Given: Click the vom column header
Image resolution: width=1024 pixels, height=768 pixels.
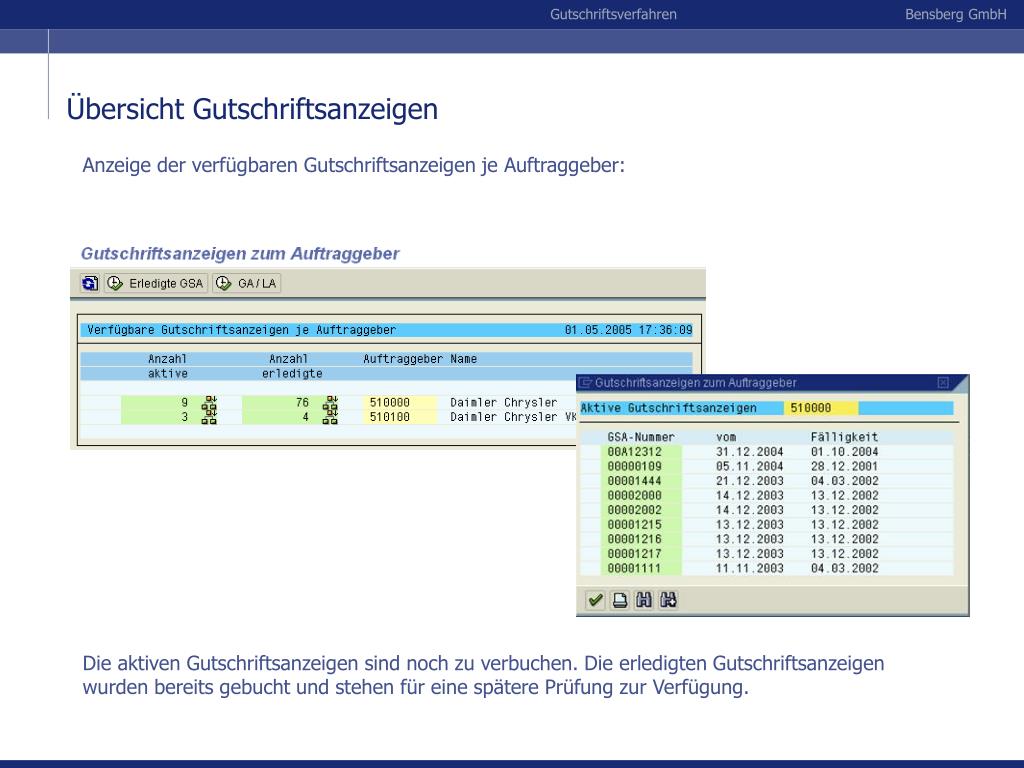Looking at the screenshot, I should point(726,437).
